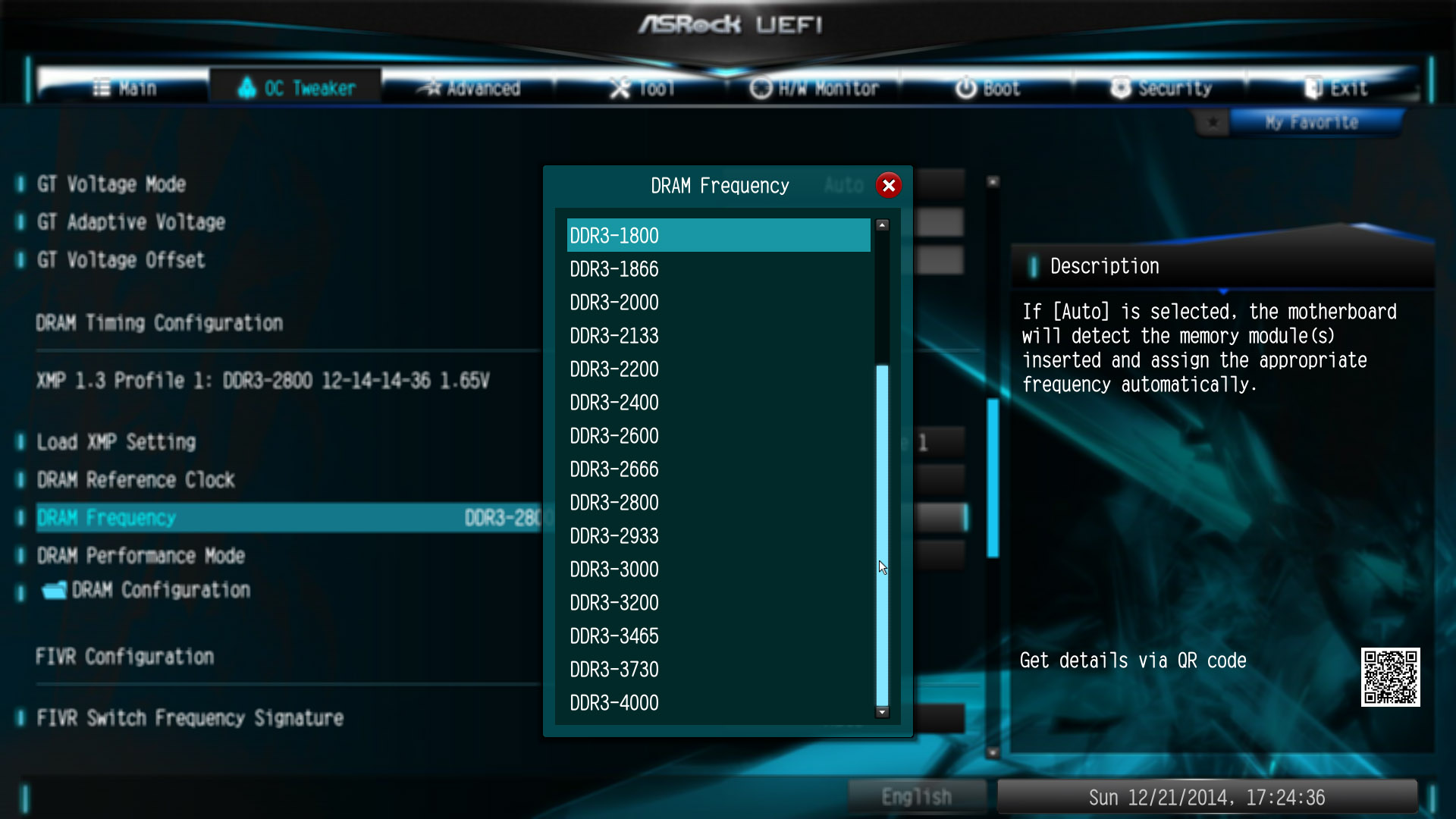
Task: Click the popup list scrollbar thumb
Action: pyautogui.click(x=882, y=535)
